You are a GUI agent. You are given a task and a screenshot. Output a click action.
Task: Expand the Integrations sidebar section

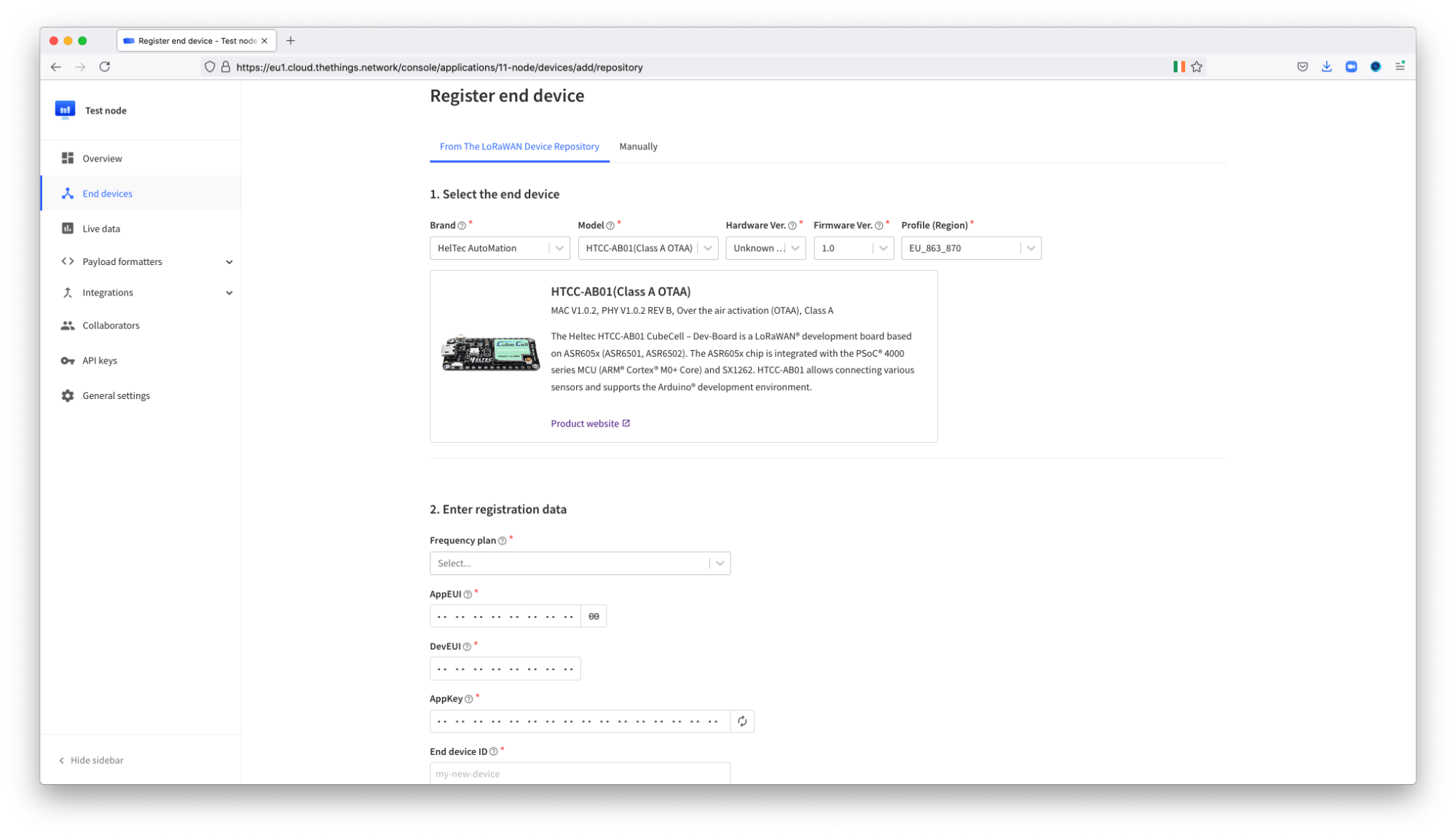click(x=229, y=293)
